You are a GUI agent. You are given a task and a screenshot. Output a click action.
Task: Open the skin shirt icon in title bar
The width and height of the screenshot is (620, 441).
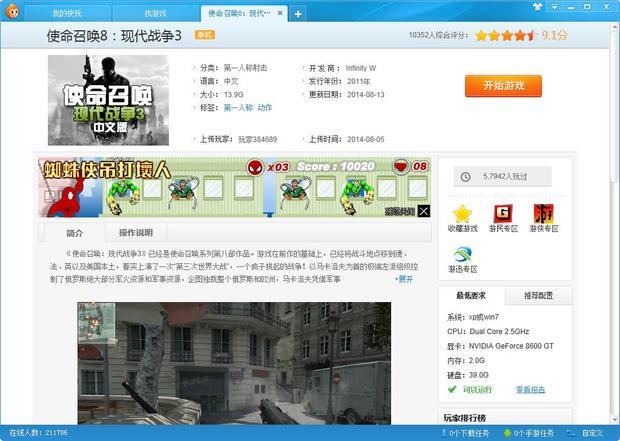click(x=538, y=7)
